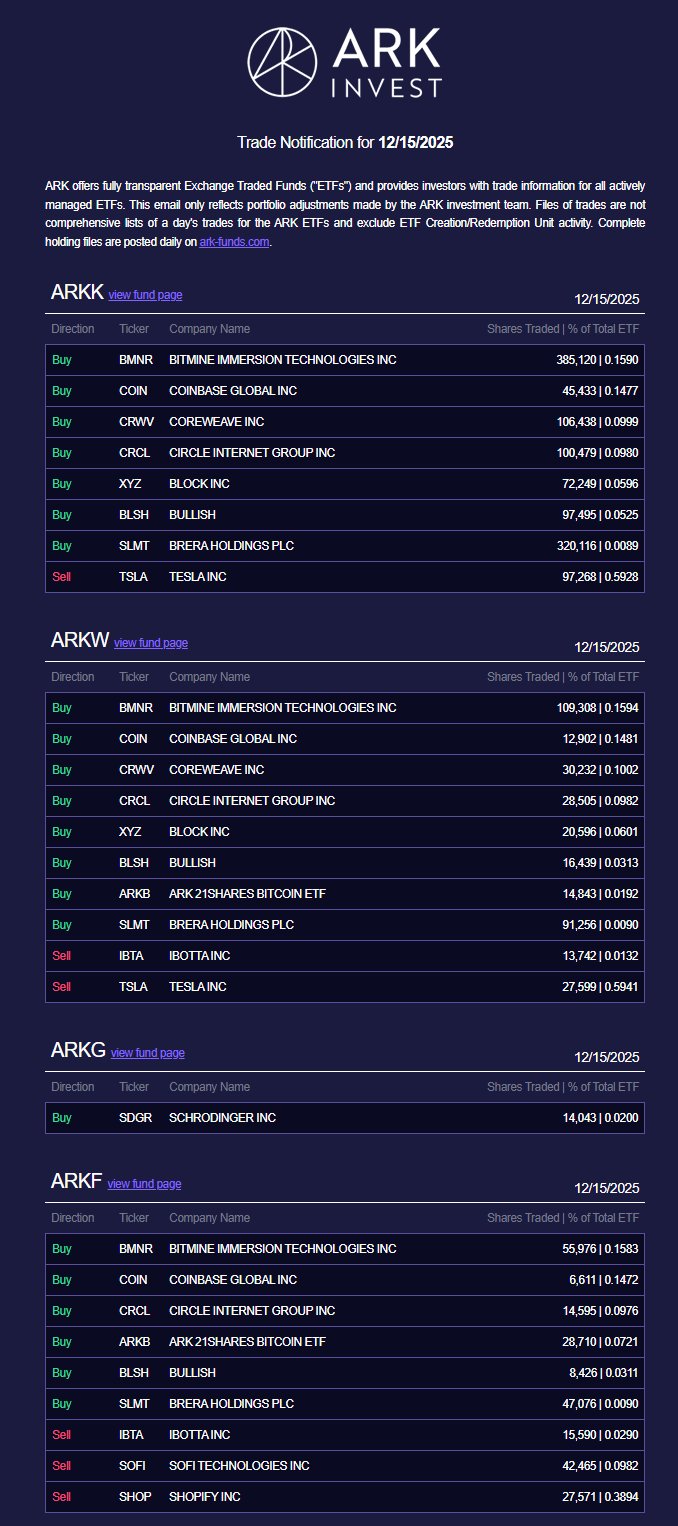The width and height of the screenshot is (678, 1526).
Task: Select the SCHRODINGER INC row in ARKG
Action: click(345, 1118)
